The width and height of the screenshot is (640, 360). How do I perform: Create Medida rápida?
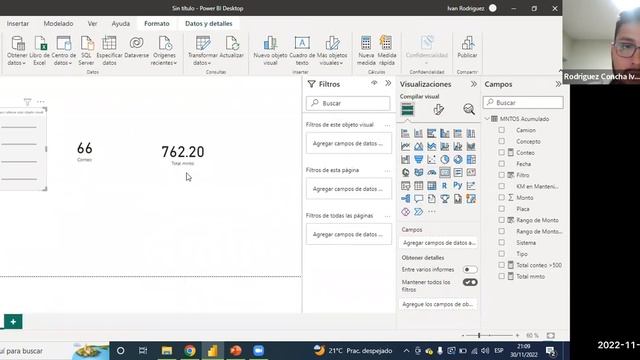(386, 51)
